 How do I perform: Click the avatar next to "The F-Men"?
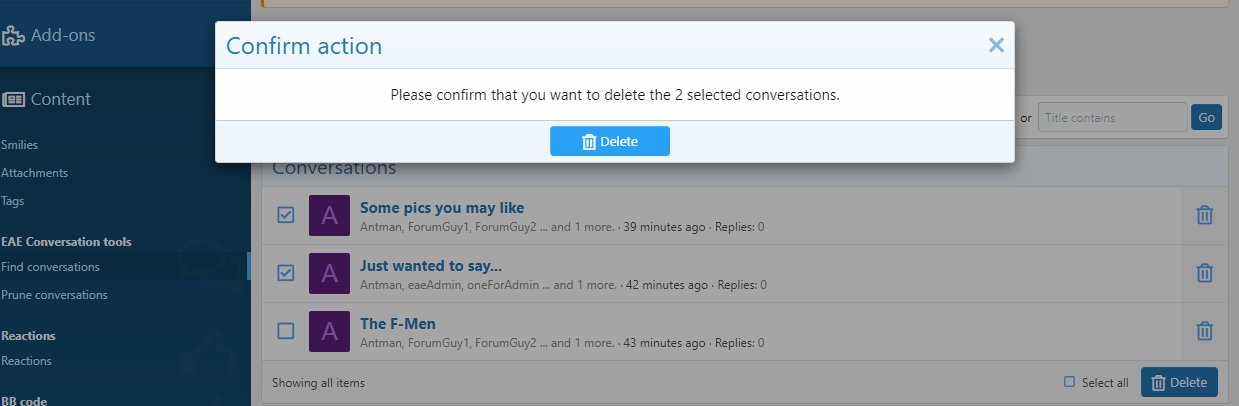coord(329,331)
